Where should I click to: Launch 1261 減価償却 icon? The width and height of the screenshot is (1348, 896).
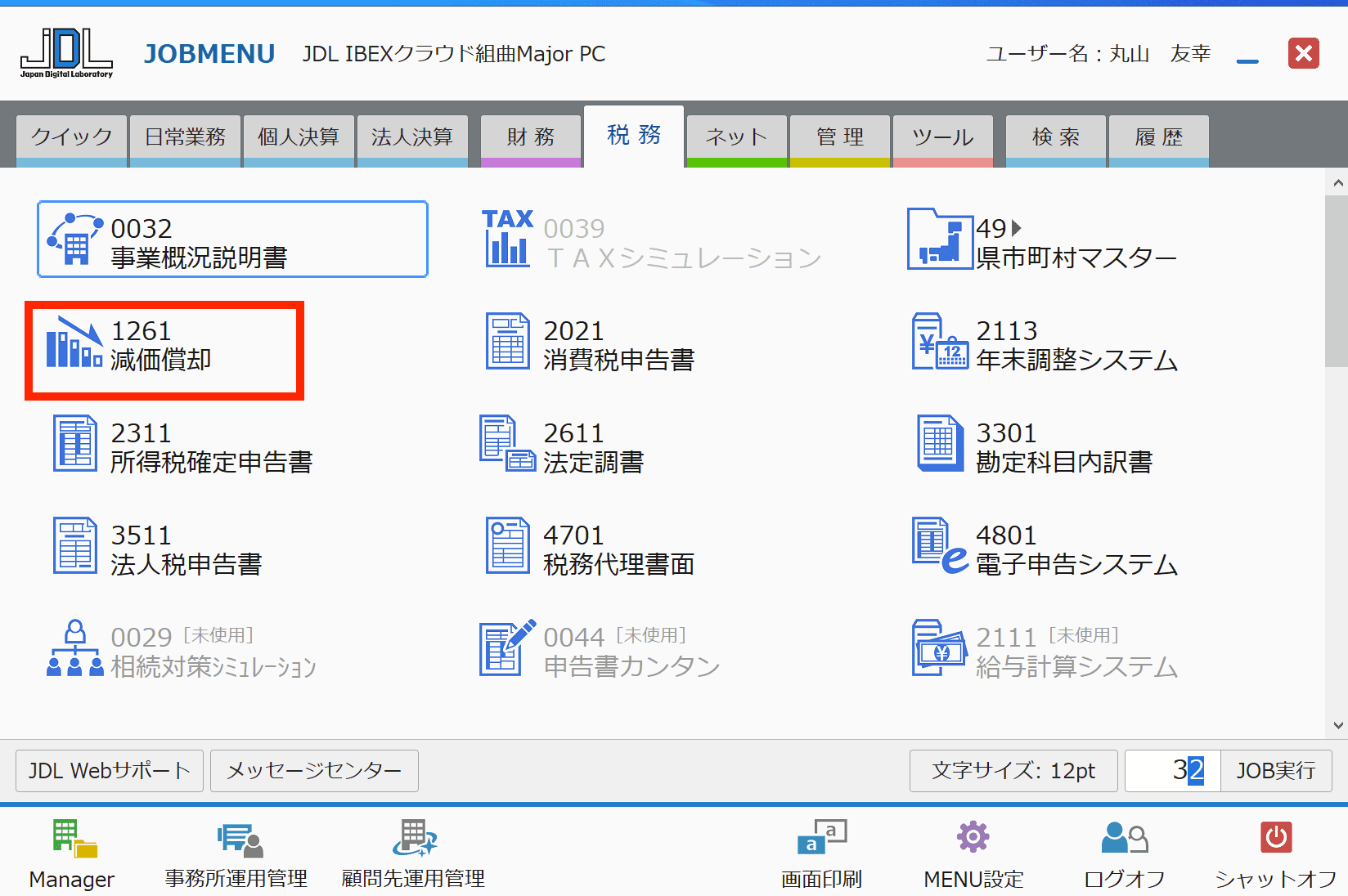74,342
